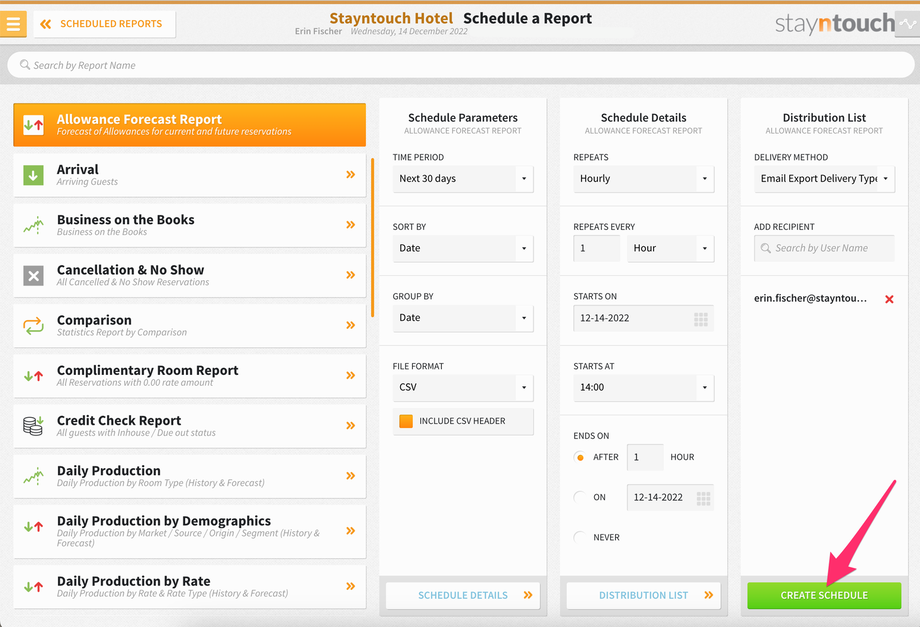The image size is (920, 627).
Task: Click the Allowance Forecast Report arrows icon
Action: [33, 124]
